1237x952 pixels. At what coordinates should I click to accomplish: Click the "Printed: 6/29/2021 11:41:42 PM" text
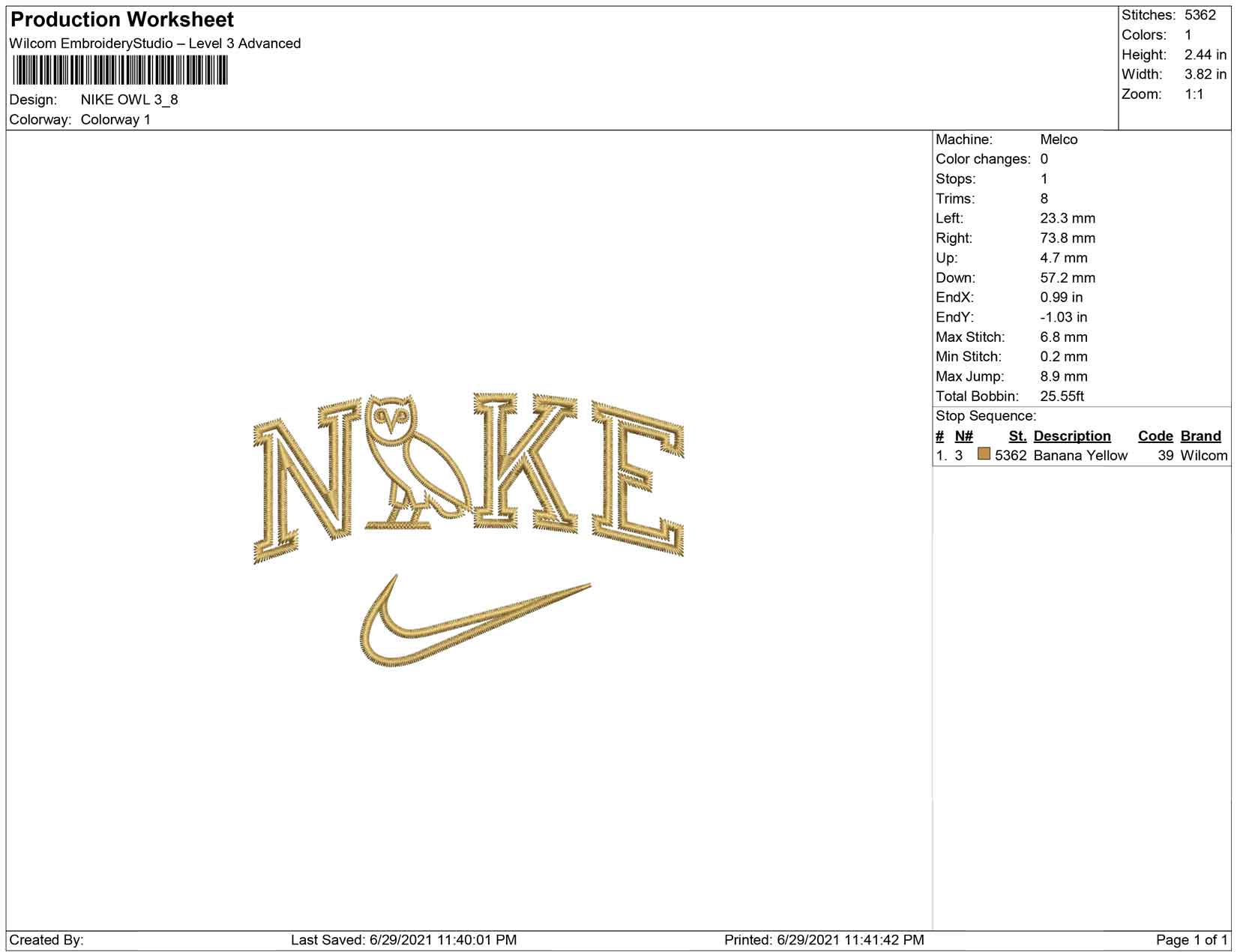coord(824,940)
